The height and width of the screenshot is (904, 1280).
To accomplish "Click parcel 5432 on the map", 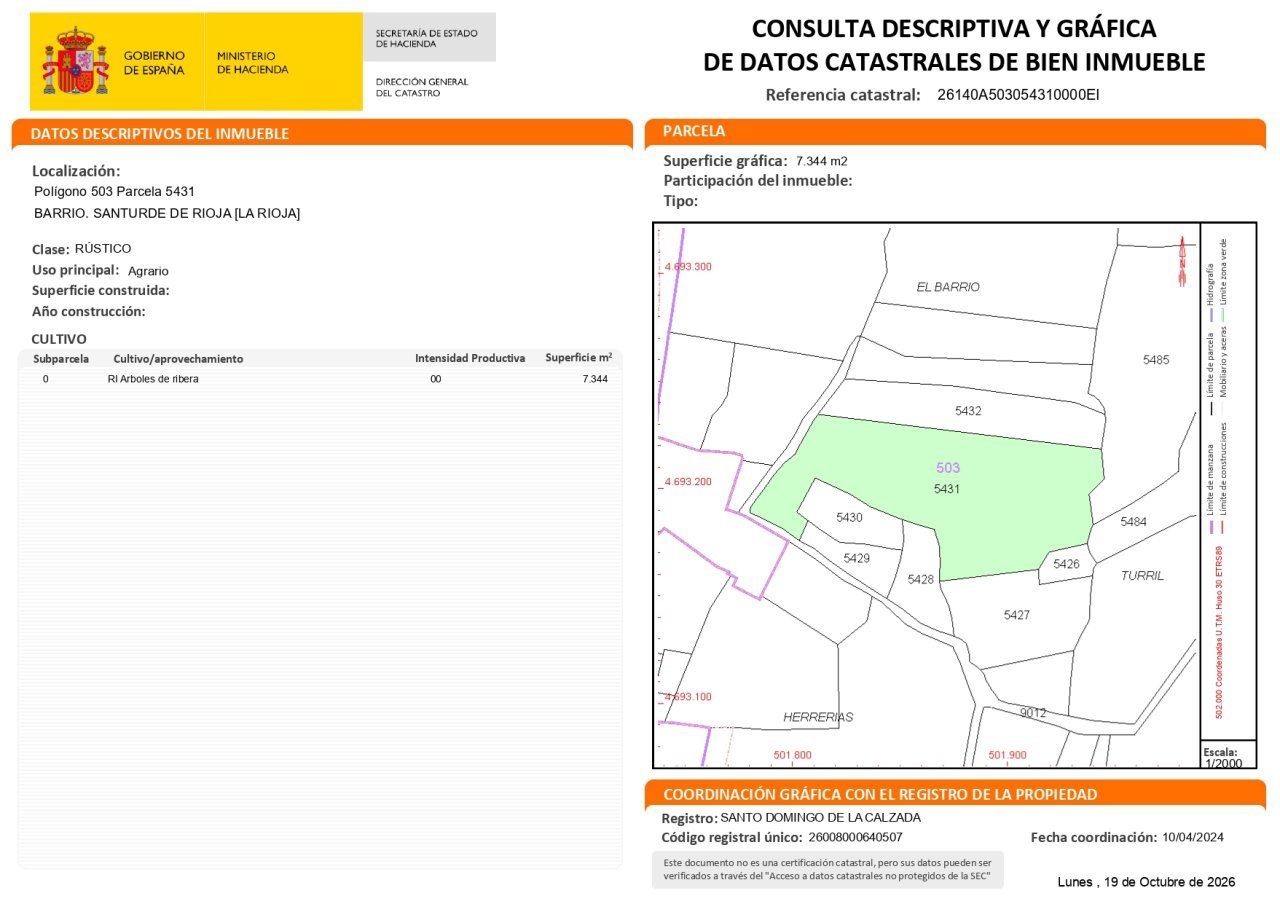I will pos(968,411).
